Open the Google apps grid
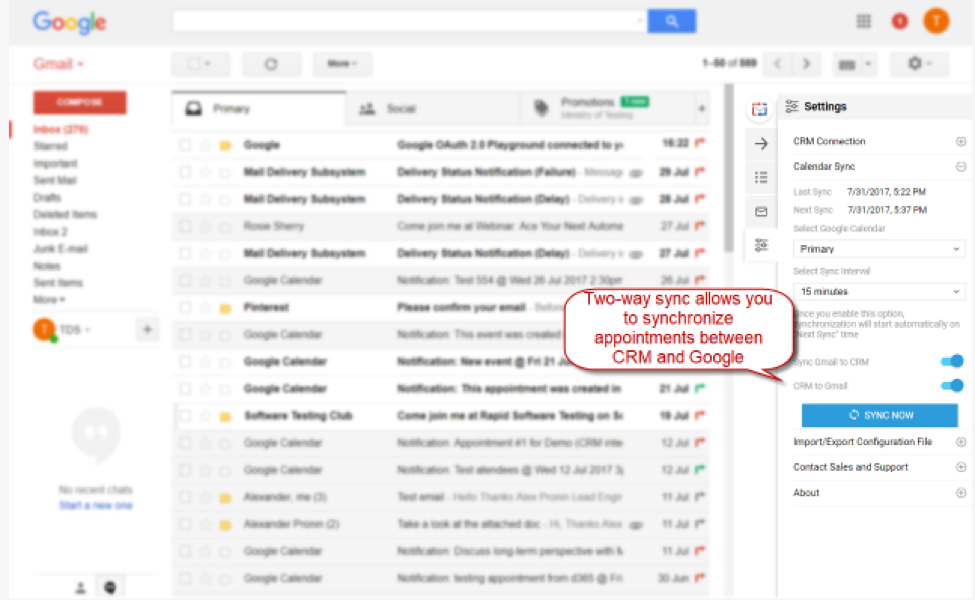 pyautogui.click(x=864, y=21)
